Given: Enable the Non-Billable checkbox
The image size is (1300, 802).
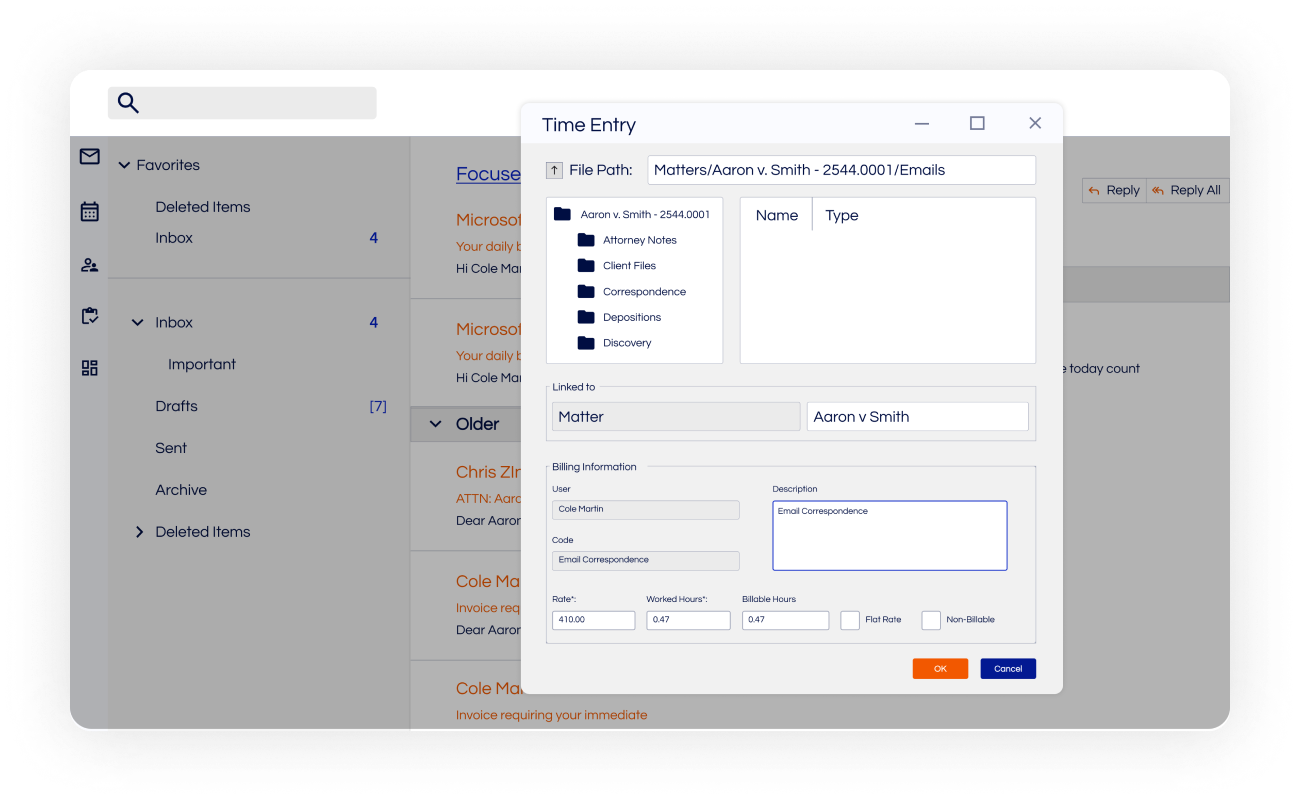Looking at the screenshot, I should (x=931, y=620).
